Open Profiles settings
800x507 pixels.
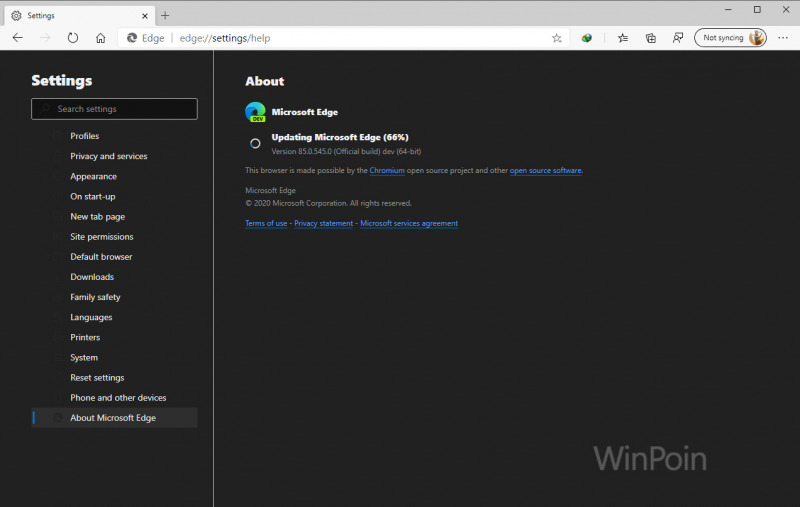(85, 136)
